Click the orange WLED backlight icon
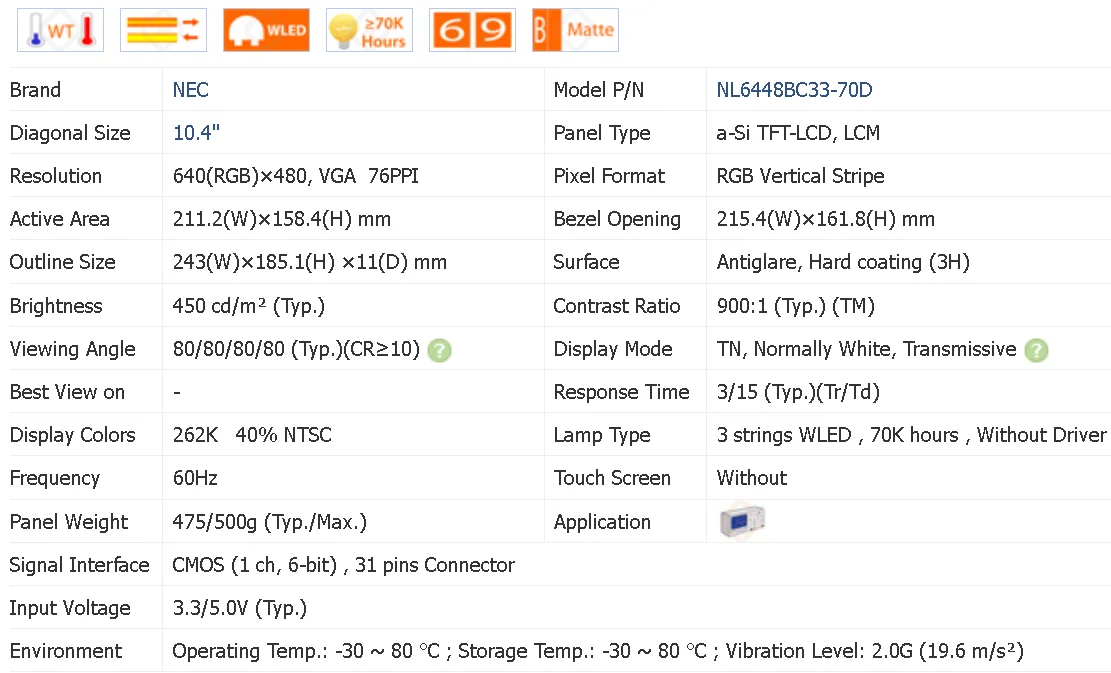This screenshot has height=673, width=1111. [266, 30]
